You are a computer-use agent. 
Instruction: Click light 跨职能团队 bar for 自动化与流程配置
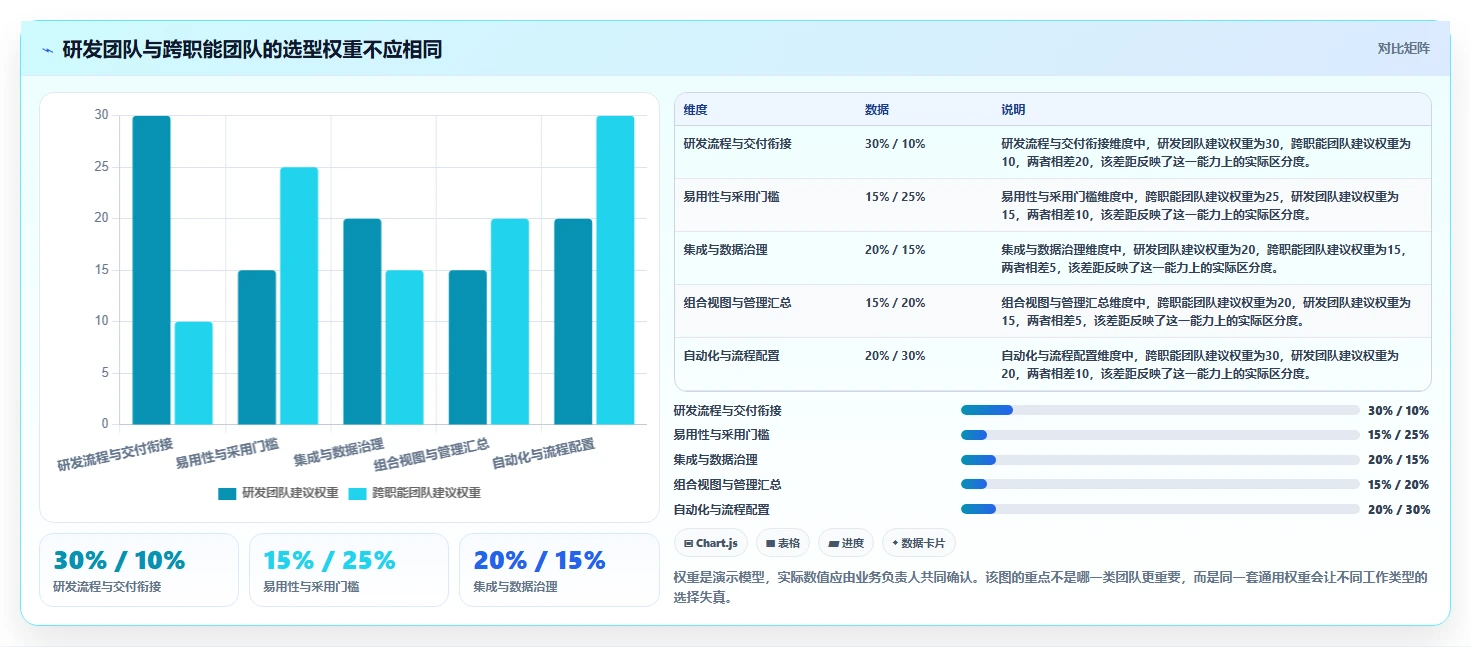[615, 270]
